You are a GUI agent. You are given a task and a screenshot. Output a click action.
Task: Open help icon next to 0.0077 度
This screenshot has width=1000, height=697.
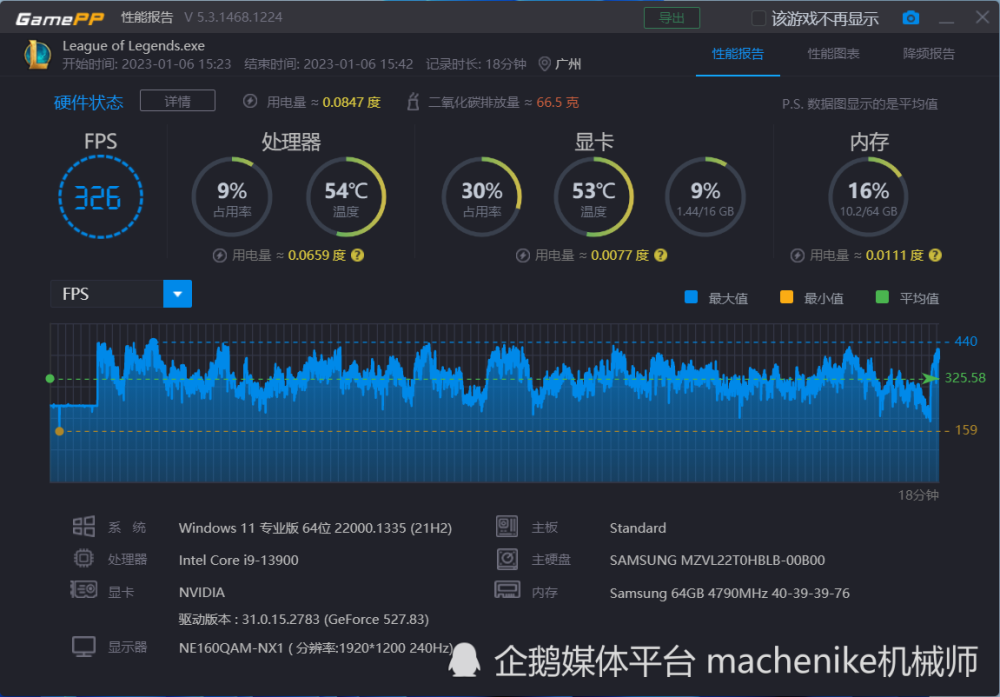[x=661, y=255]
